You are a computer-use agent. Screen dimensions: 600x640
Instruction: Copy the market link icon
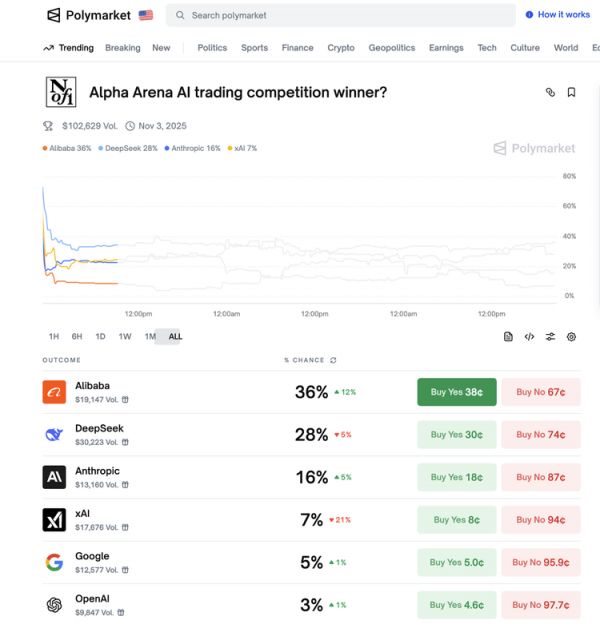coord(550,92)
